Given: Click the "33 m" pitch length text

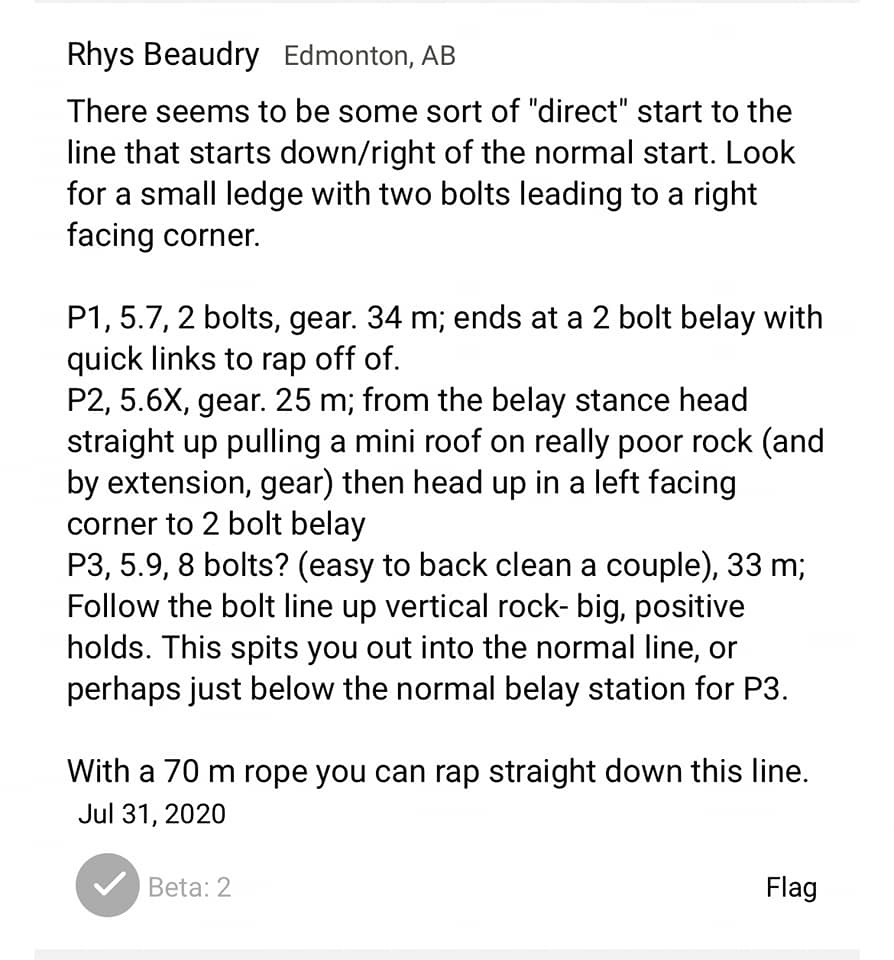Looking at the screenshot, I should [766, 565].
